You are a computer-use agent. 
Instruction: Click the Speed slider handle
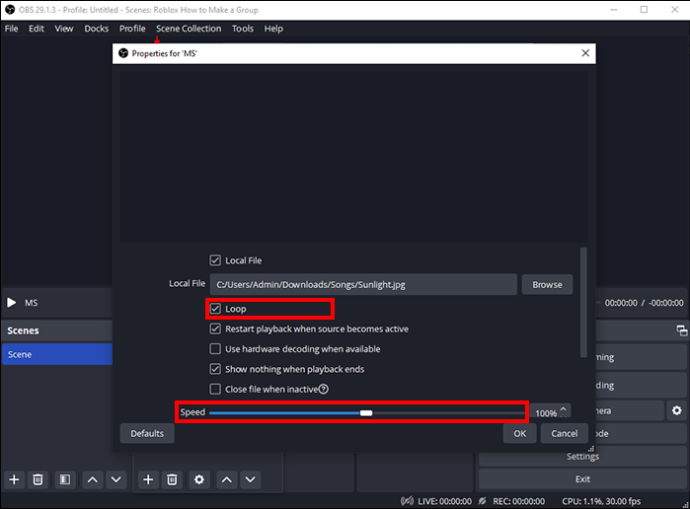pos(366,413)
